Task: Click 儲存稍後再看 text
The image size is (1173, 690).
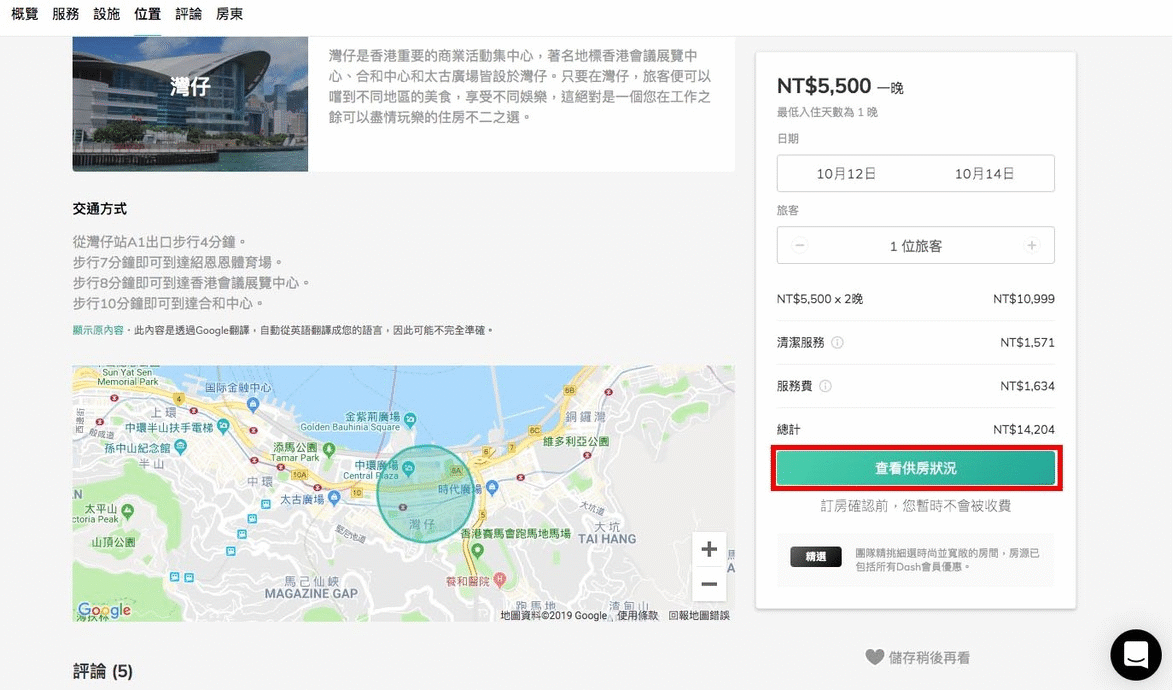Action: [929, 658]
